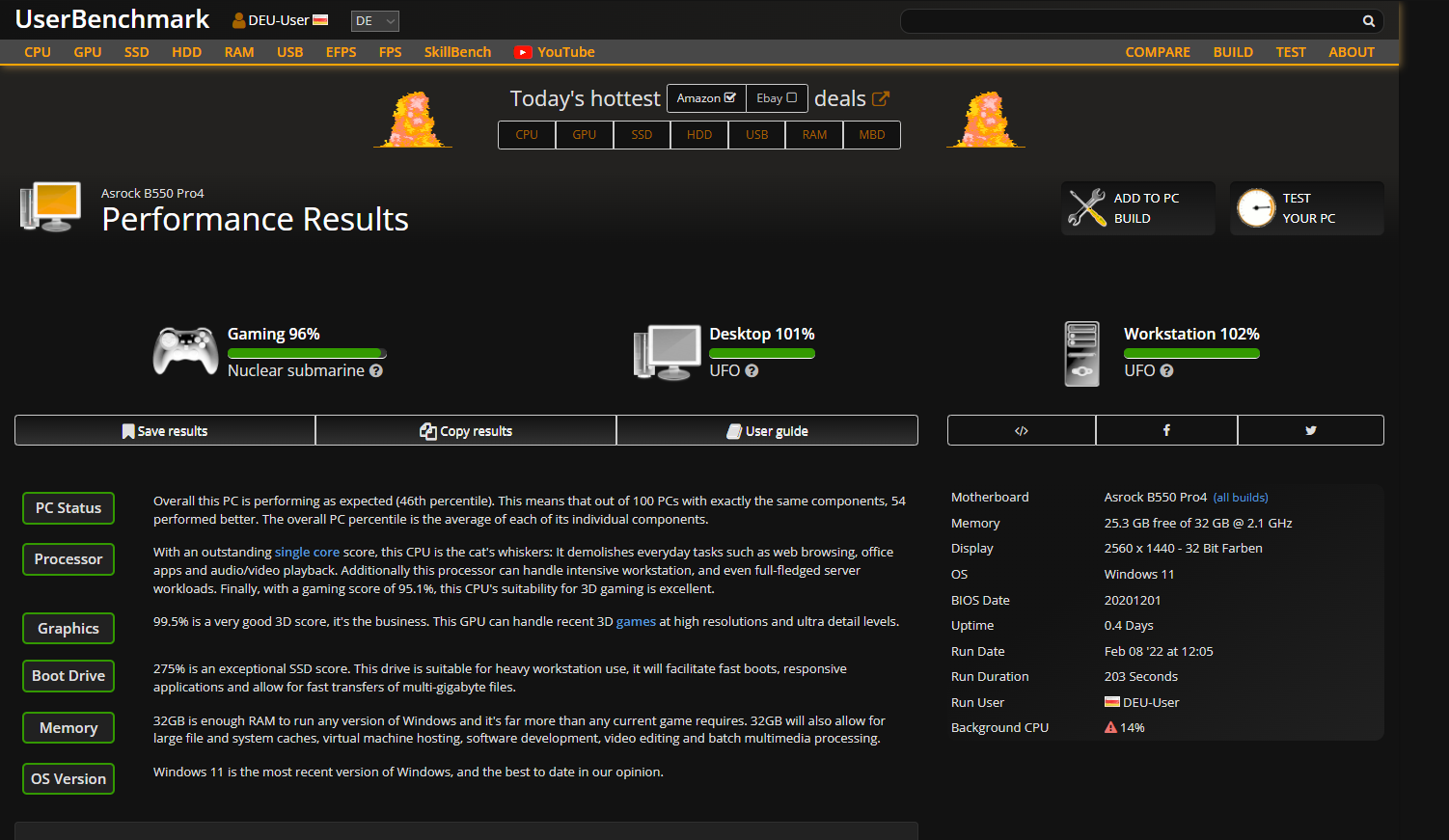Screen dimensions: 1449x840
Task: Share results on Twitter
Action: [1310, 430]
